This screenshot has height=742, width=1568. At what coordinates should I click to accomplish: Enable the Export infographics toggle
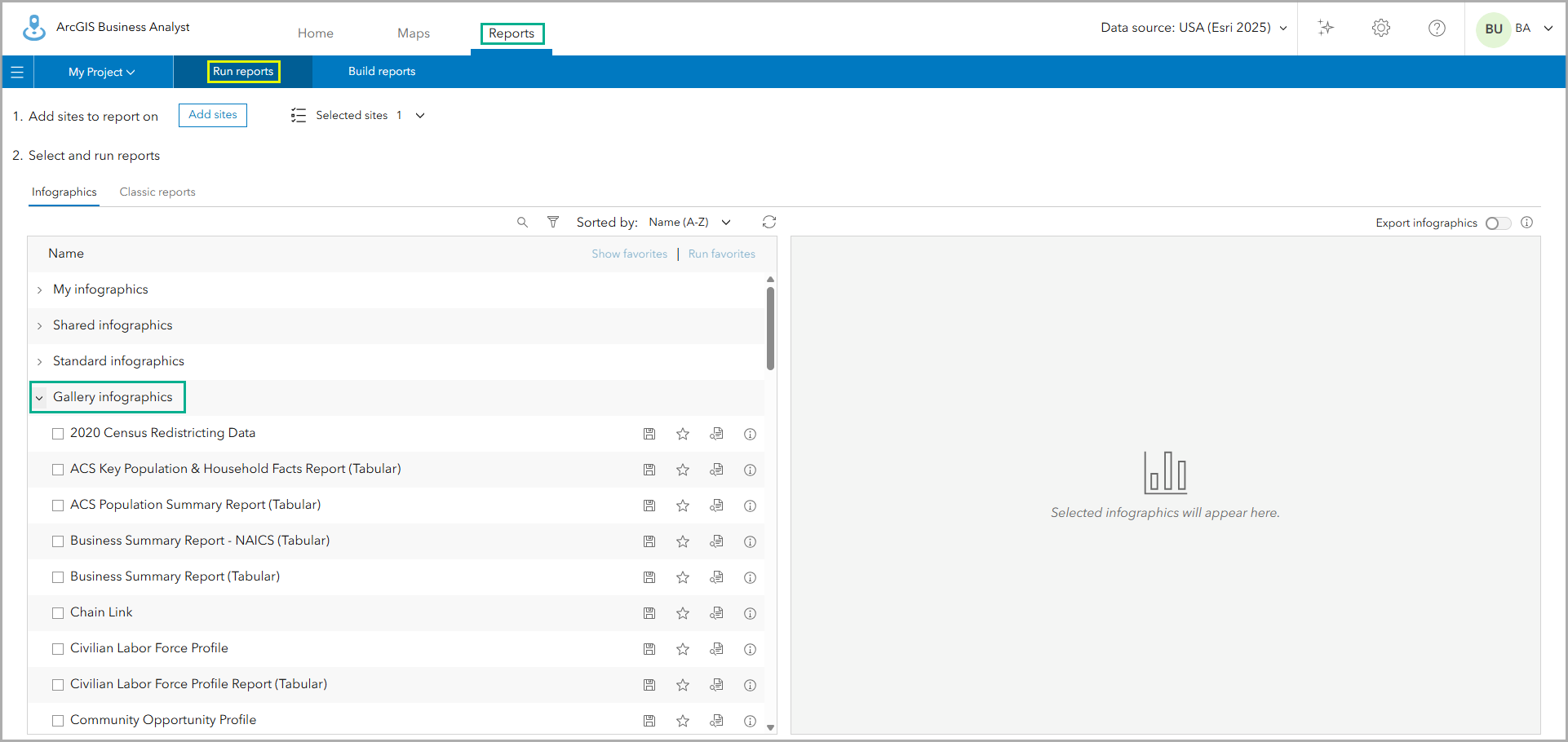pos(1498,223)
